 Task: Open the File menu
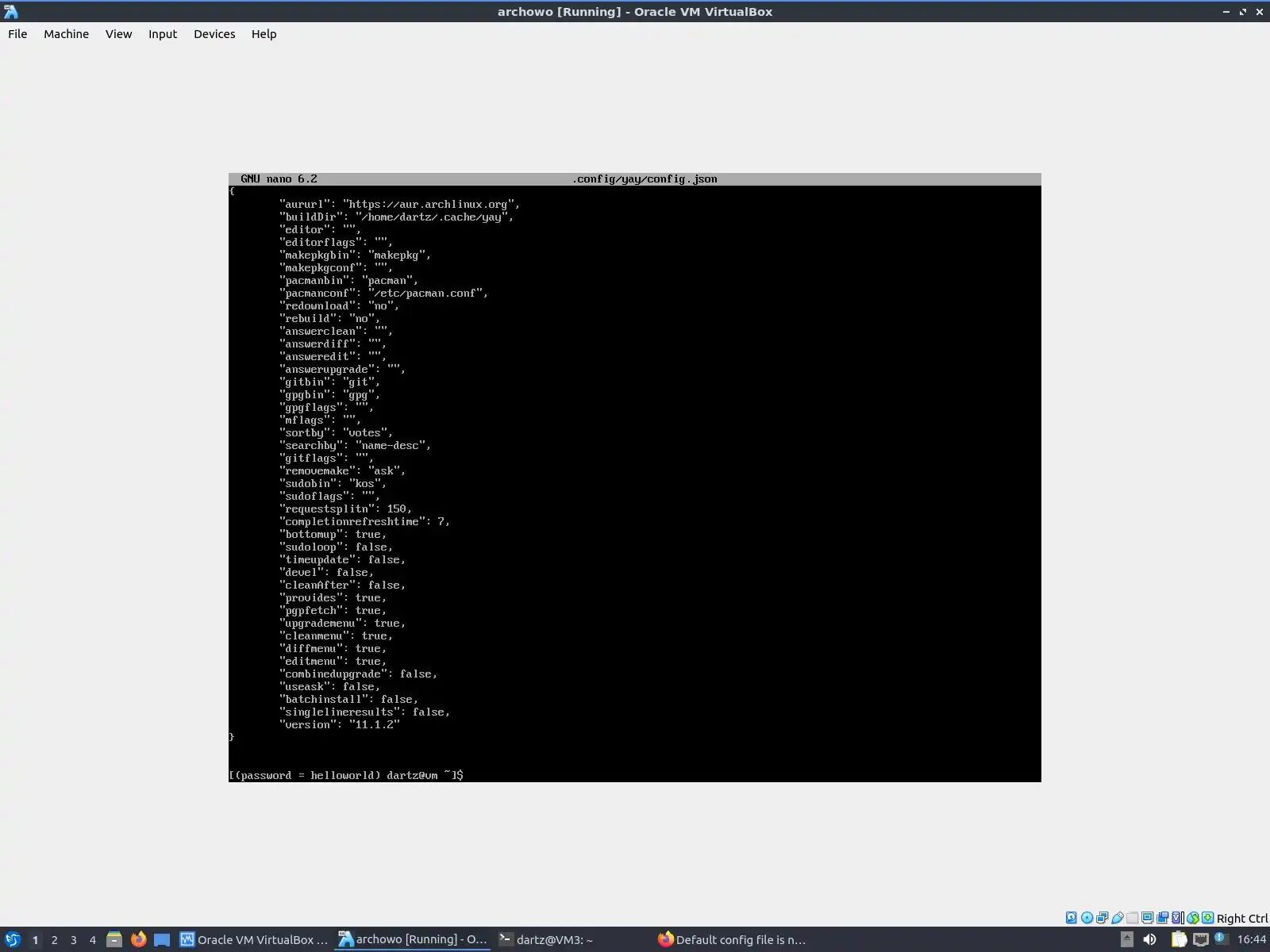pos(17,34)
